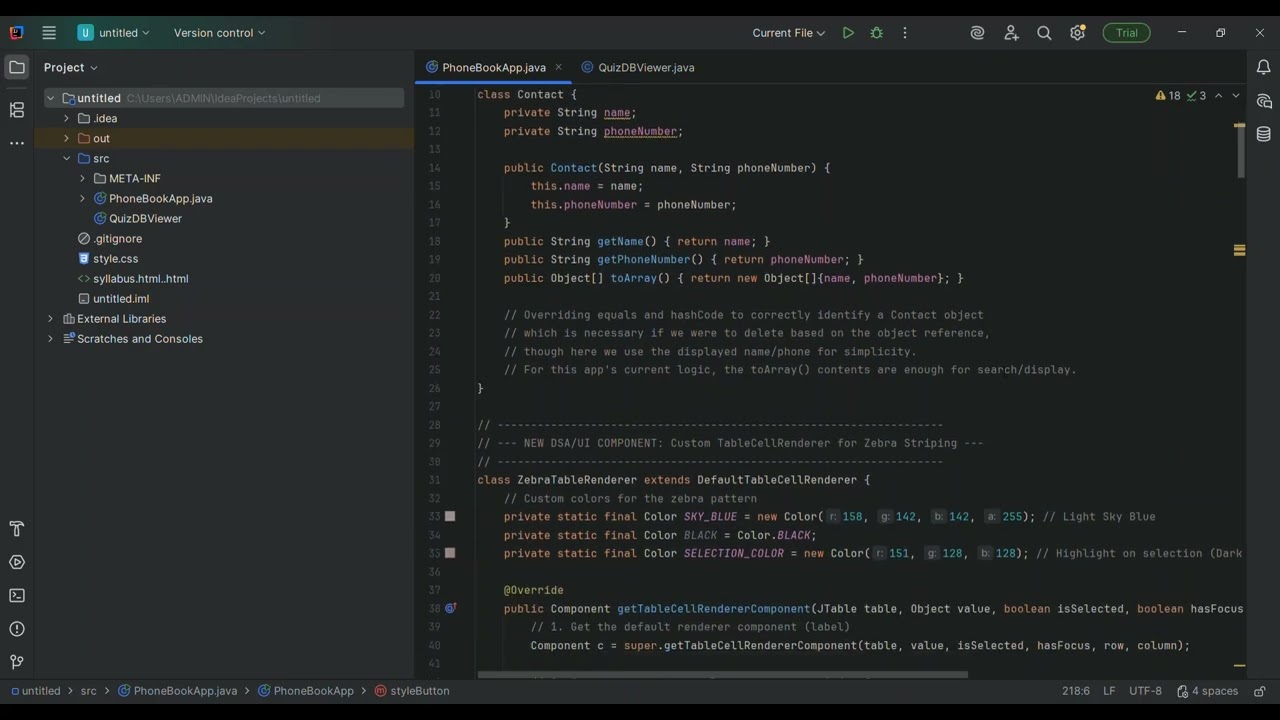1280x720 pixels.
Task: Collapse the src folder
Action: click(67, 158)
